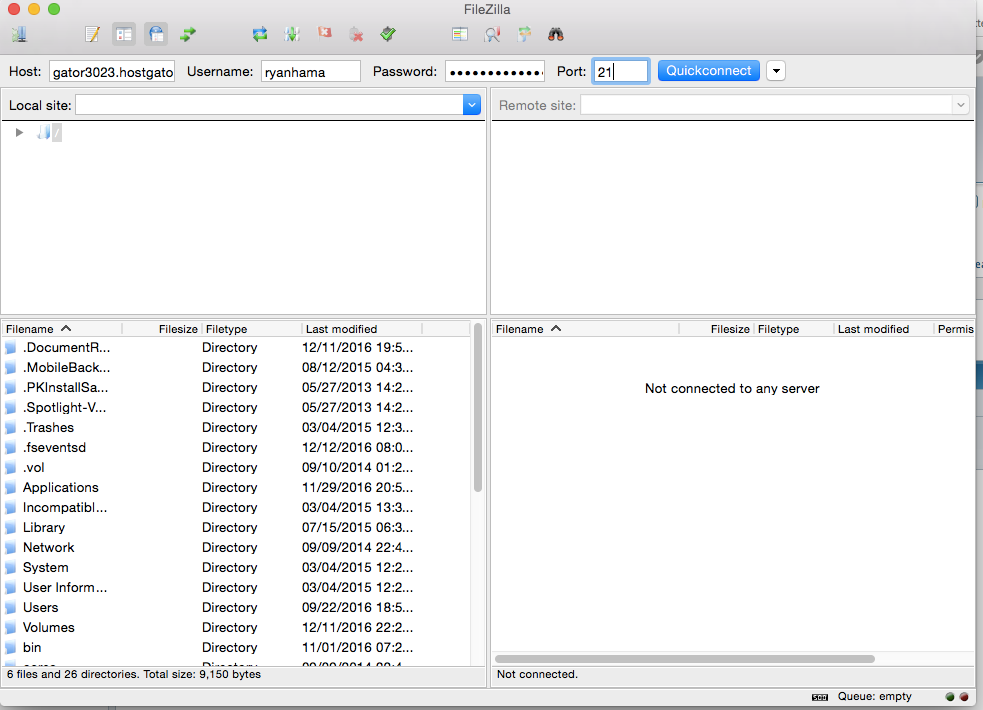
Task: Search for files with the binoculars icon
Action: pos(556,34)
